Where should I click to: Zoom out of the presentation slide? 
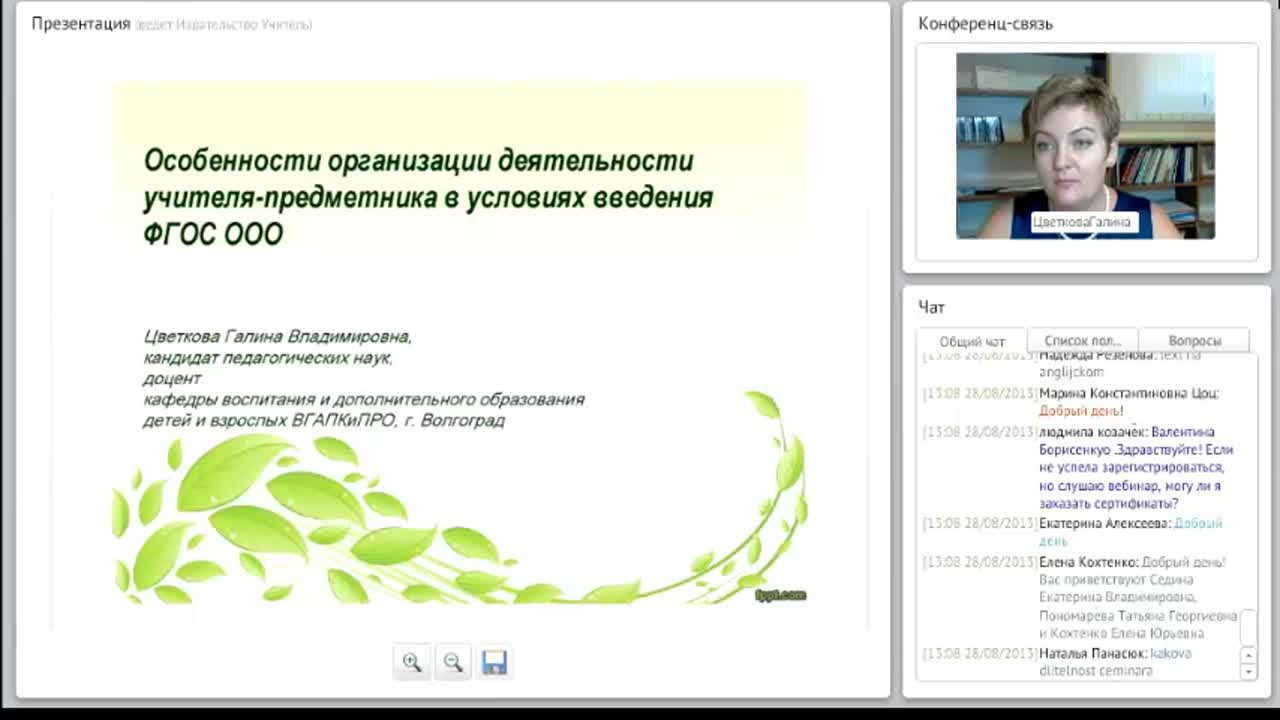click(453, 662)
